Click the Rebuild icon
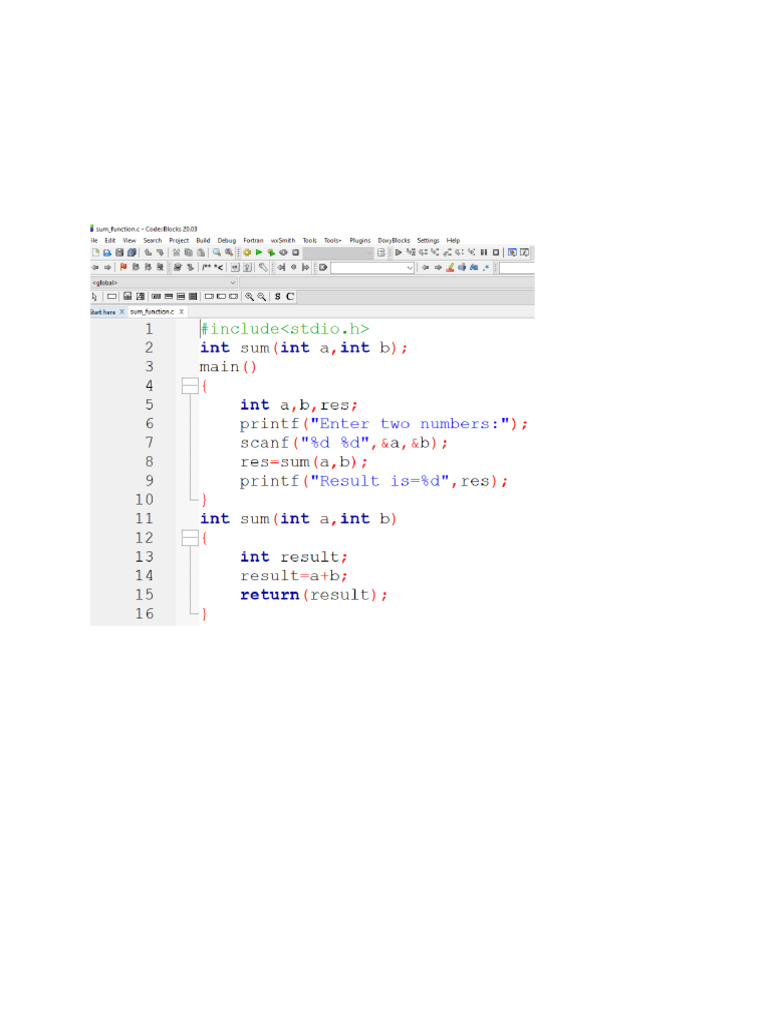This screenshot has height=1024, width=768. (283, 252)
